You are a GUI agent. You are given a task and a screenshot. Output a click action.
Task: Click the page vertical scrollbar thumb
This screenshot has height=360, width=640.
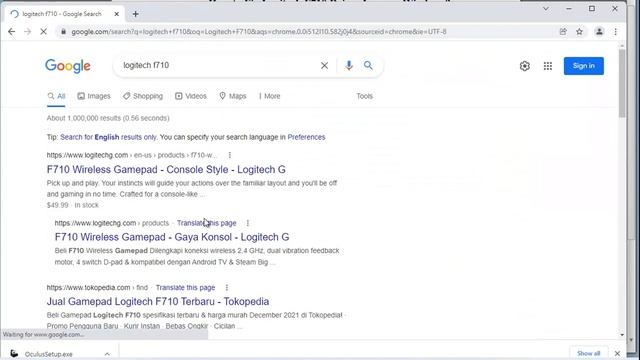tap(622, 84)
